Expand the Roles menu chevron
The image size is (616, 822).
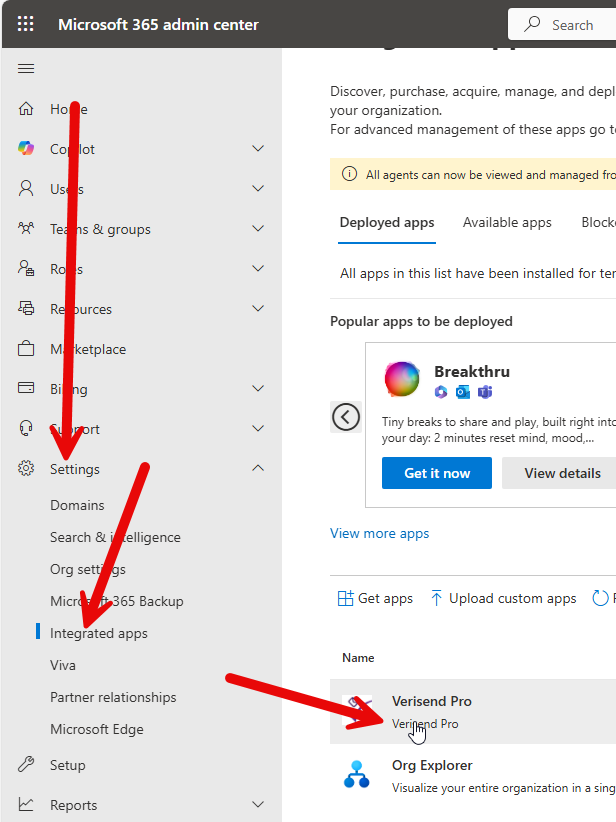pyautogui.click(x=258, y=268)
